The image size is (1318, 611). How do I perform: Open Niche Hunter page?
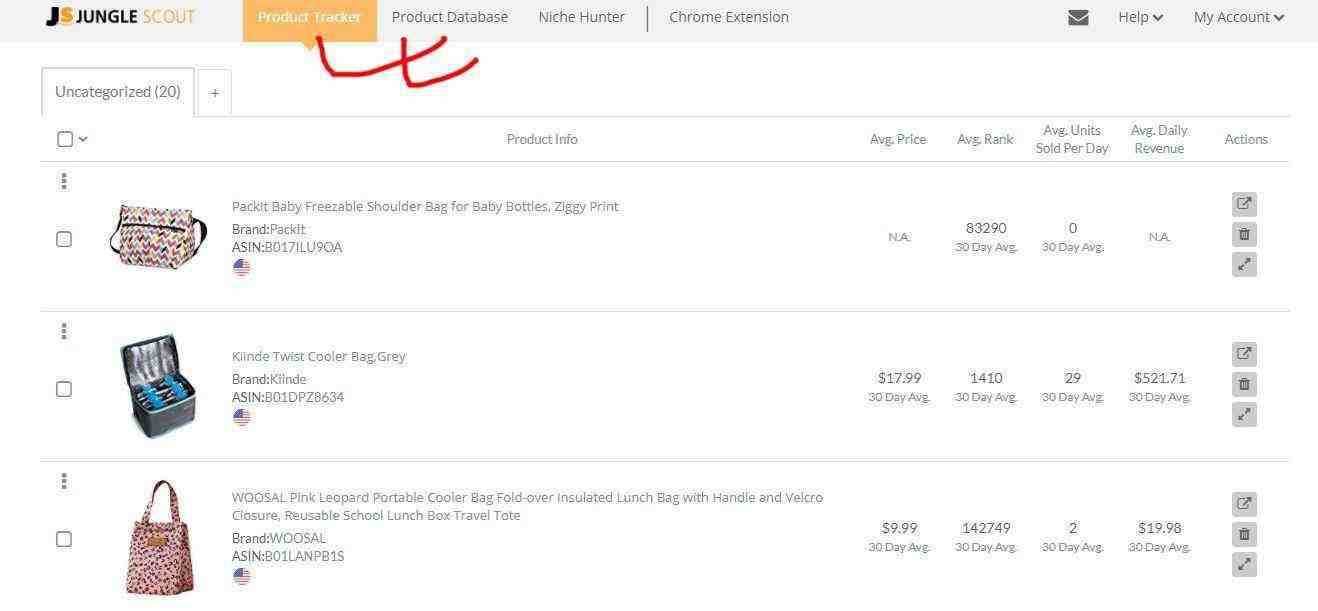[x=582, y=17]
